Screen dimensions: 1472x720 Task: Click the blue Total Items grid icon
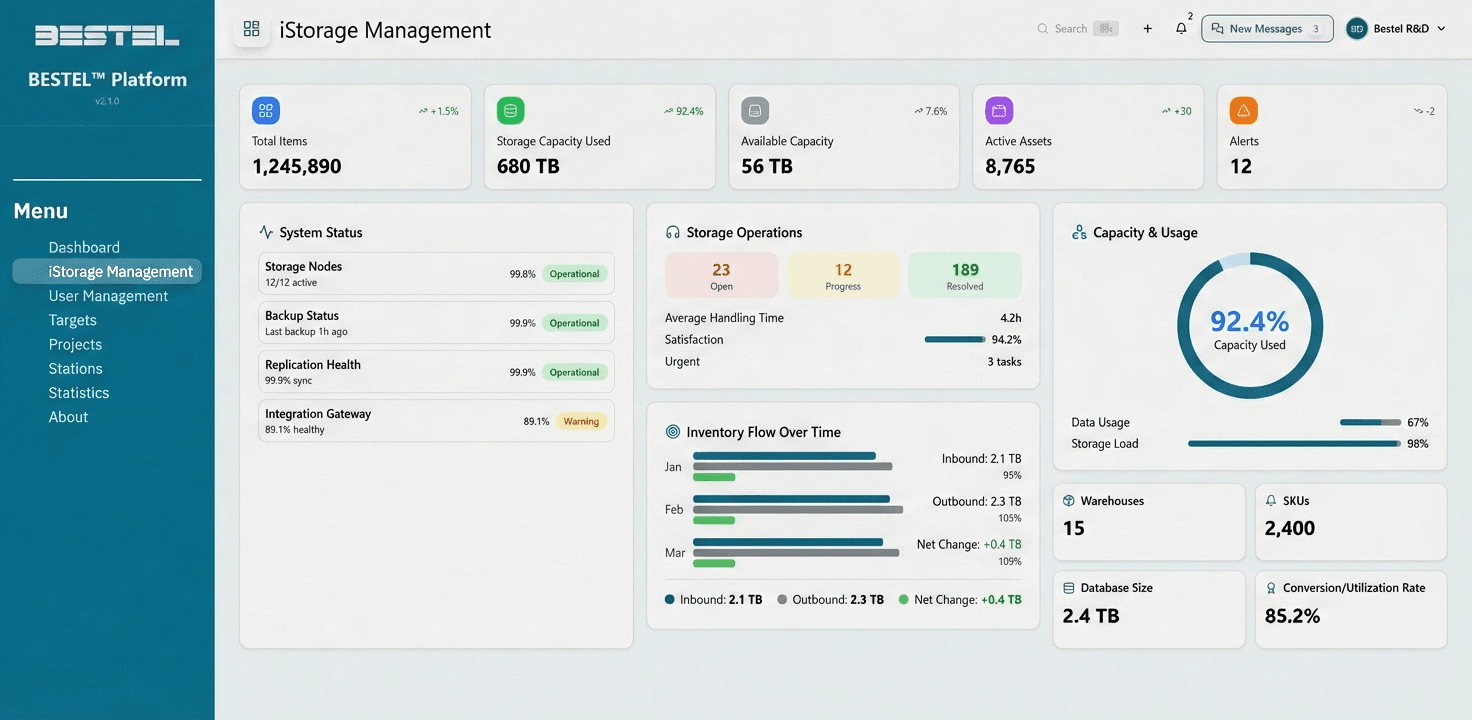265,110
